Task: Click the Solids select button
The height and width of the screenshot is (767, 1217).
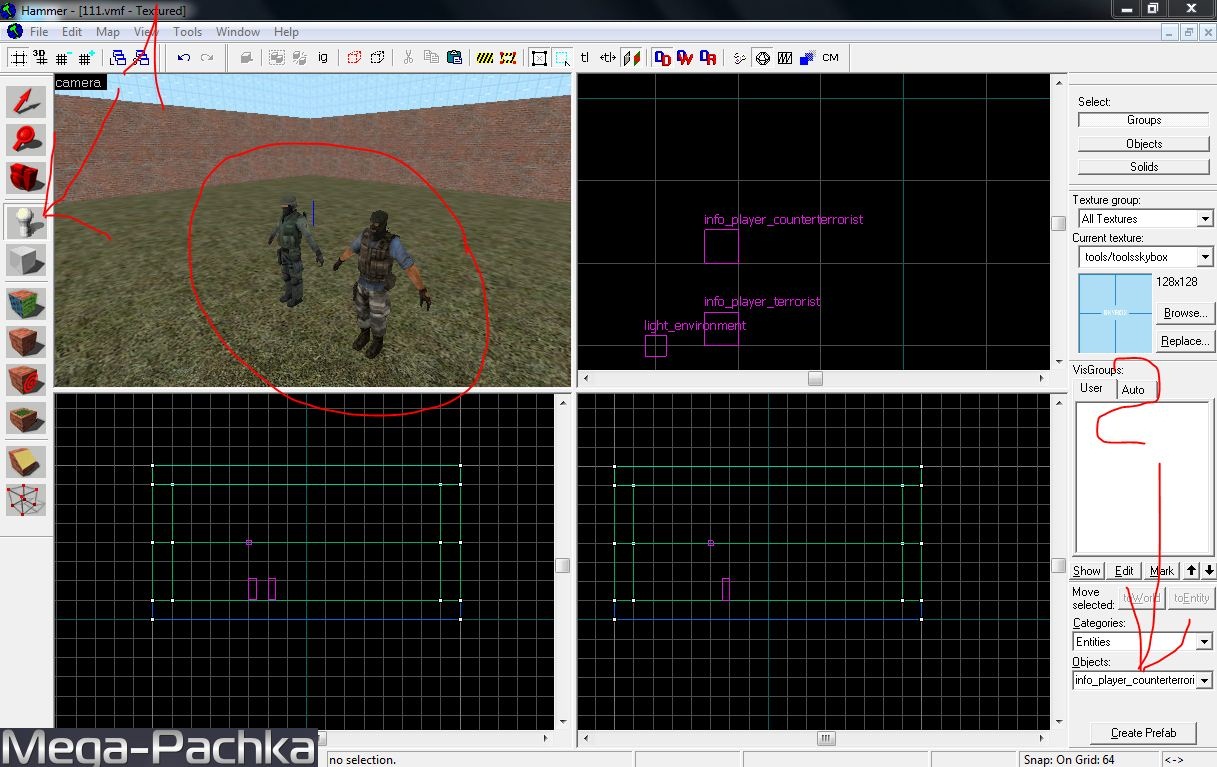Action: pyautogui.click(x=1144, y=166)
